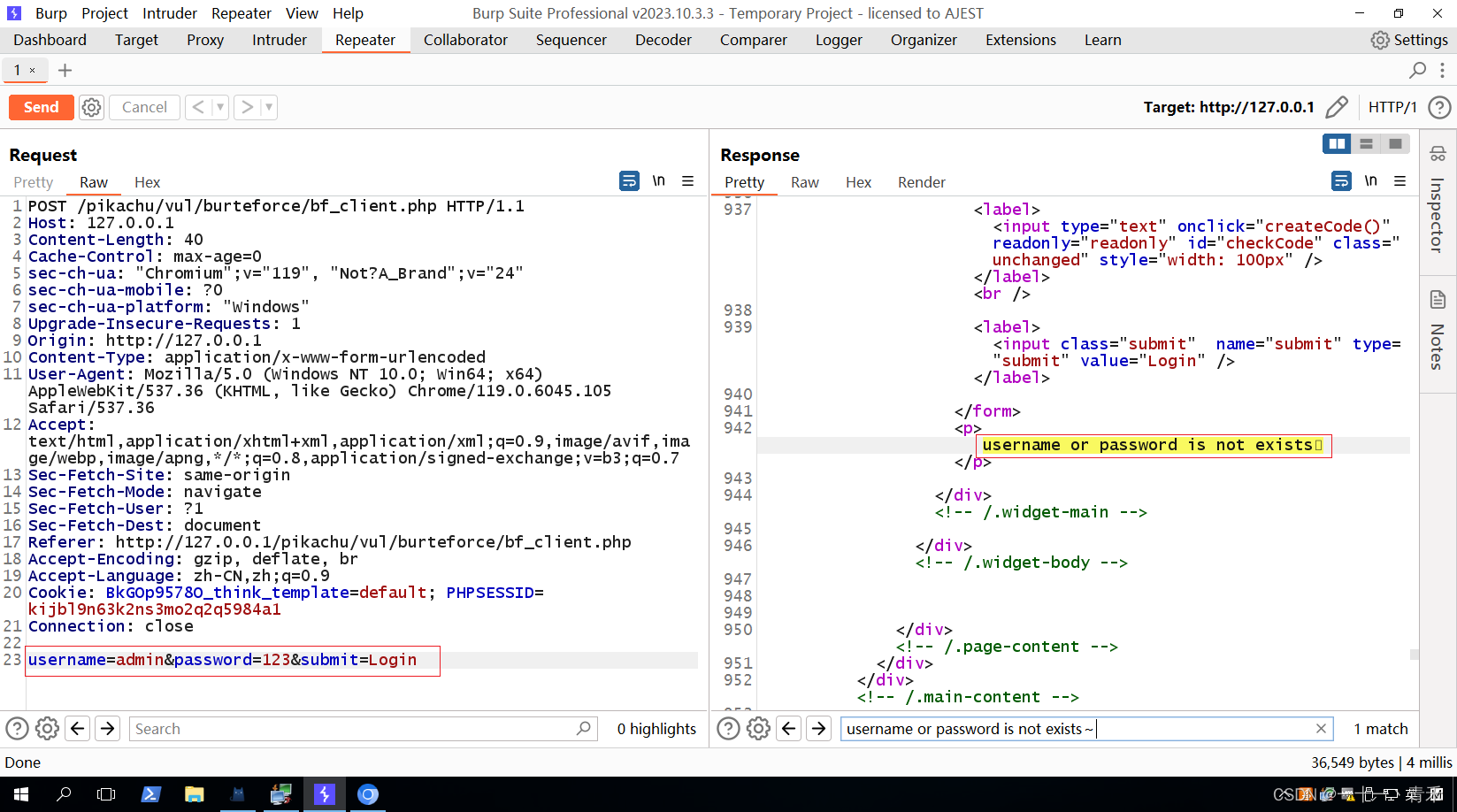Click the Cancel request button
This screenshot has width=1457, height=812.
[x=144, y=107]
